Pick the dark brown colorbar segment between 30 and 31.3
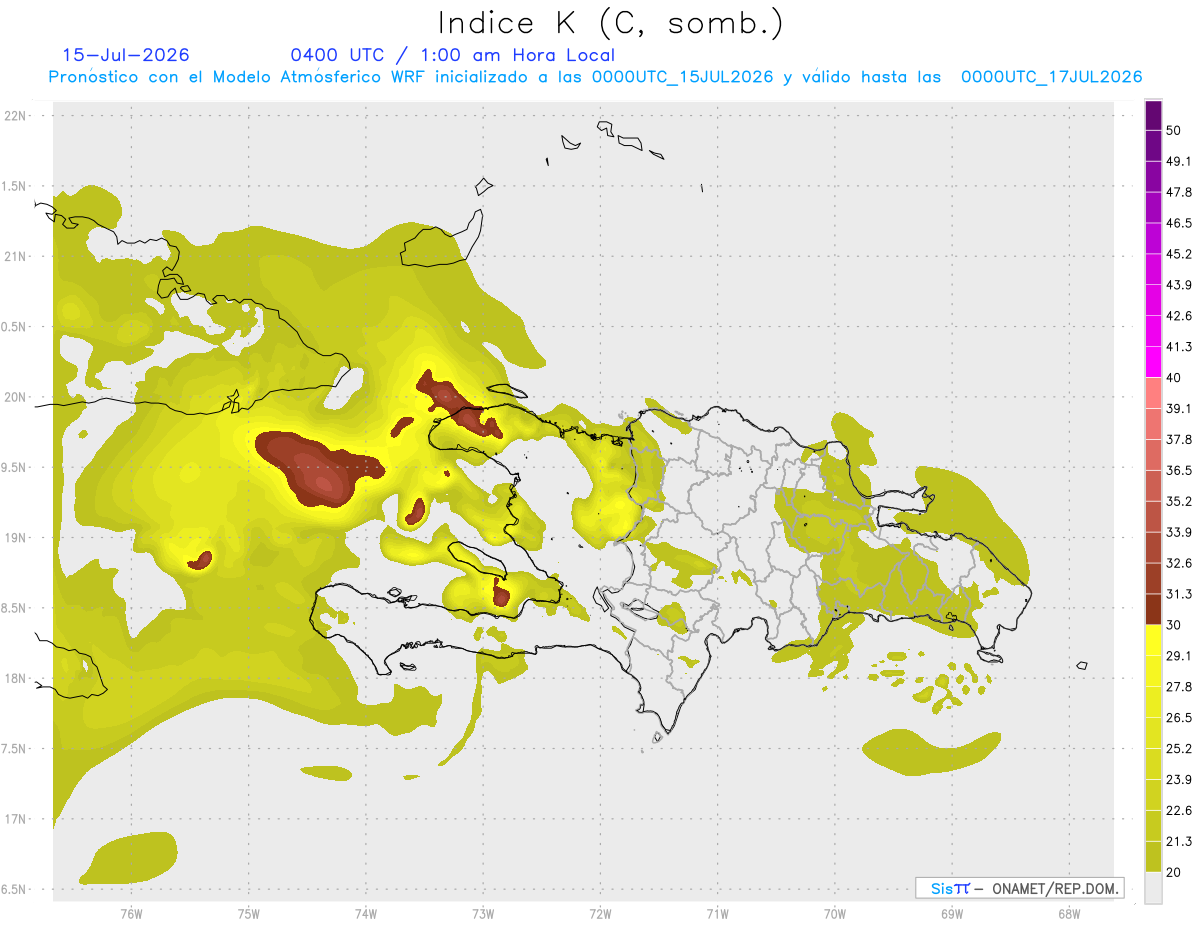The height and width of the screenshot is (927, 1200). coord(1154,609)
